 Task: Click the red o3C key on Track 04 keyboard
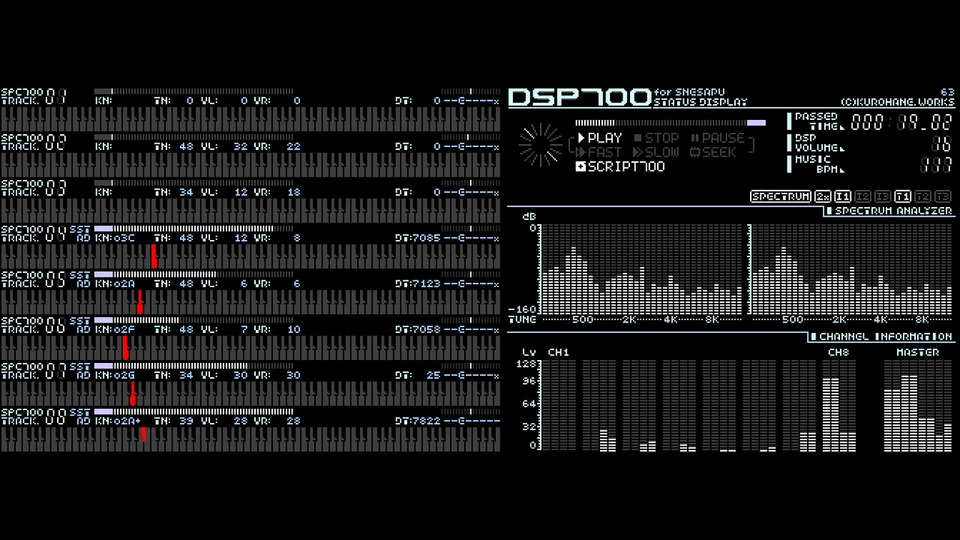tap(154, 256)
